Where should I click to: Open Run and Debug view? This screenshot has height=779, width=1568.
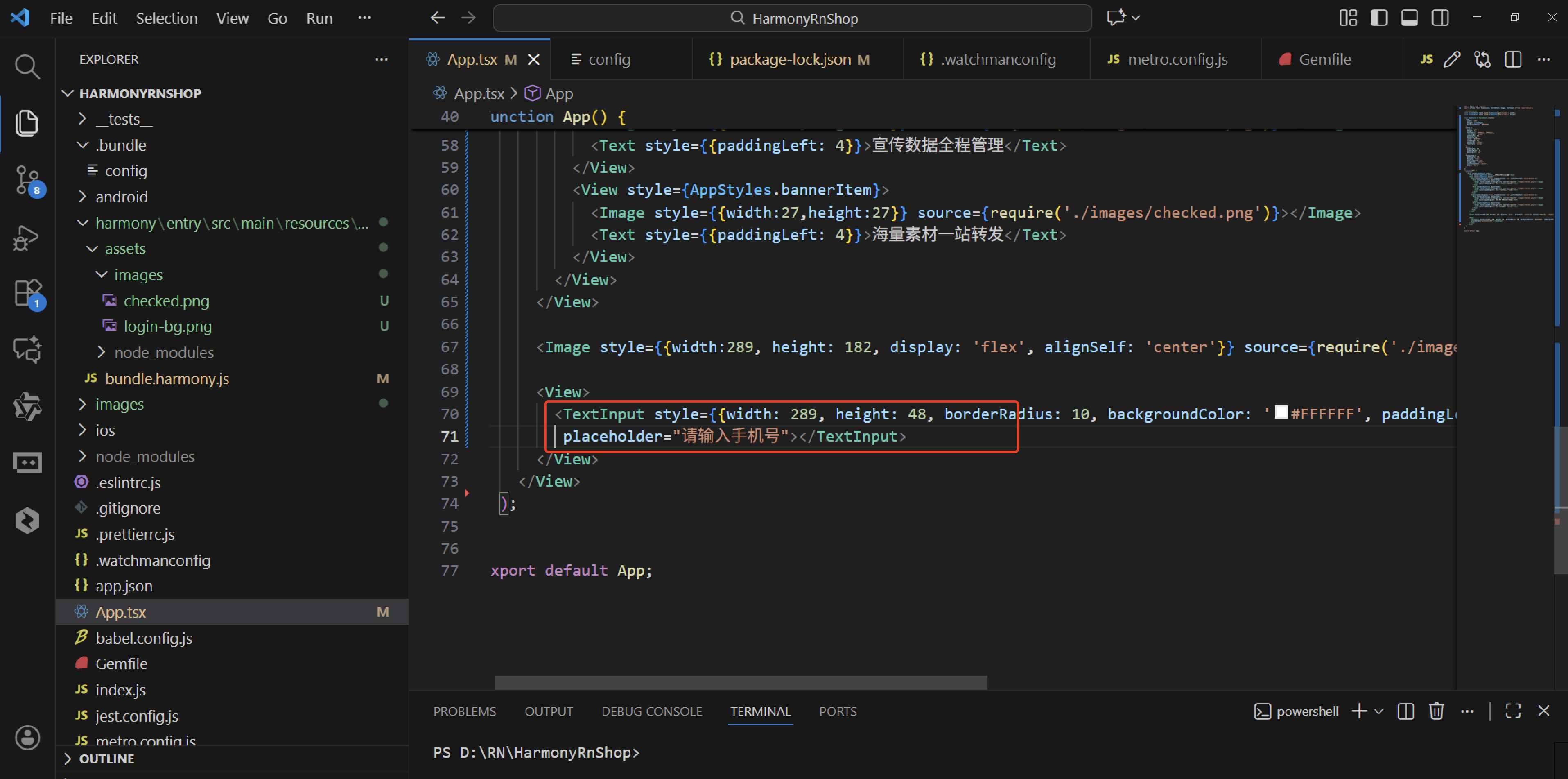pos(27,237)
